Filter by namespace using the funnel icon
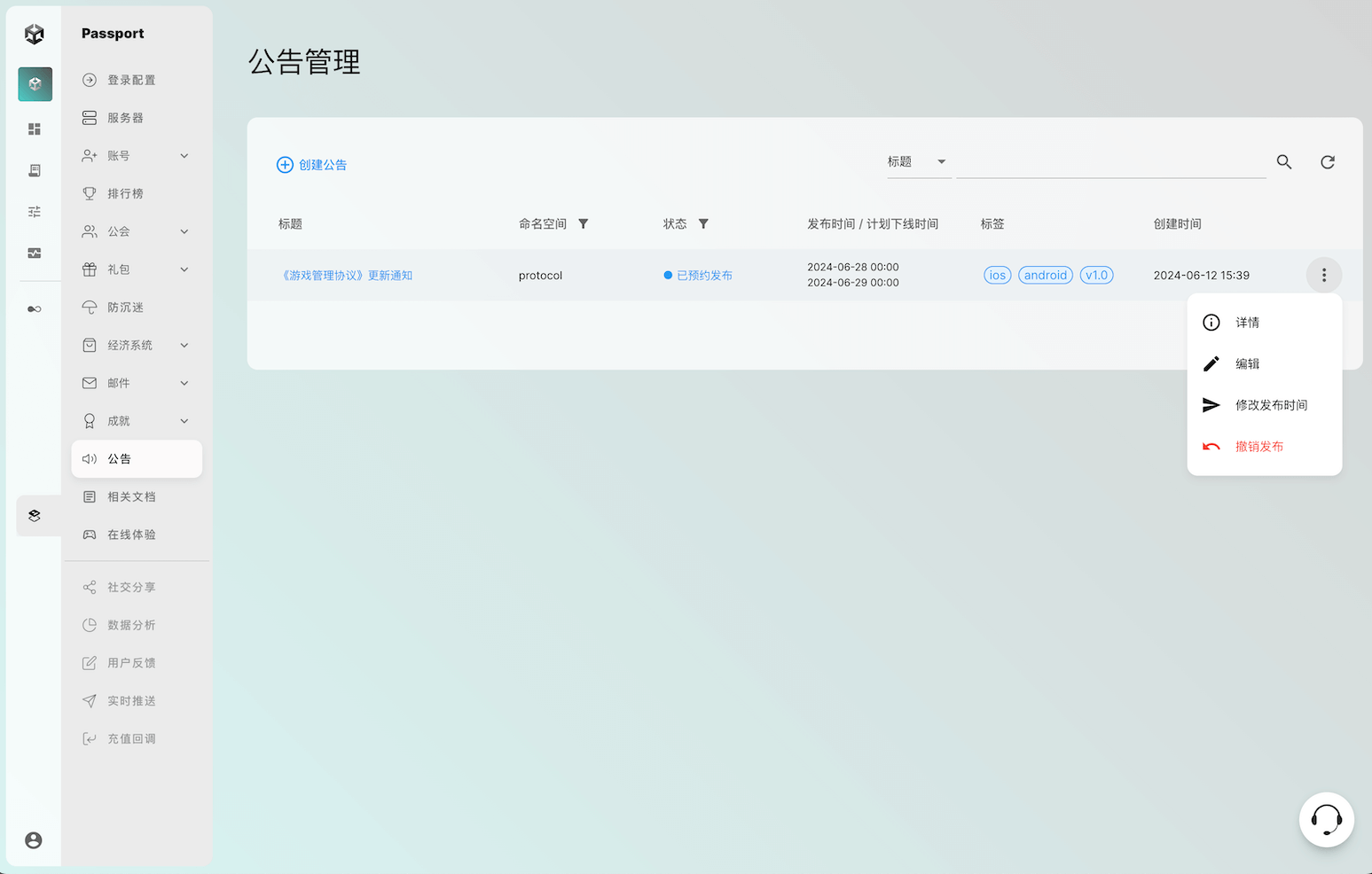The height and width of the screenshot is (874, 1372). 584,224
